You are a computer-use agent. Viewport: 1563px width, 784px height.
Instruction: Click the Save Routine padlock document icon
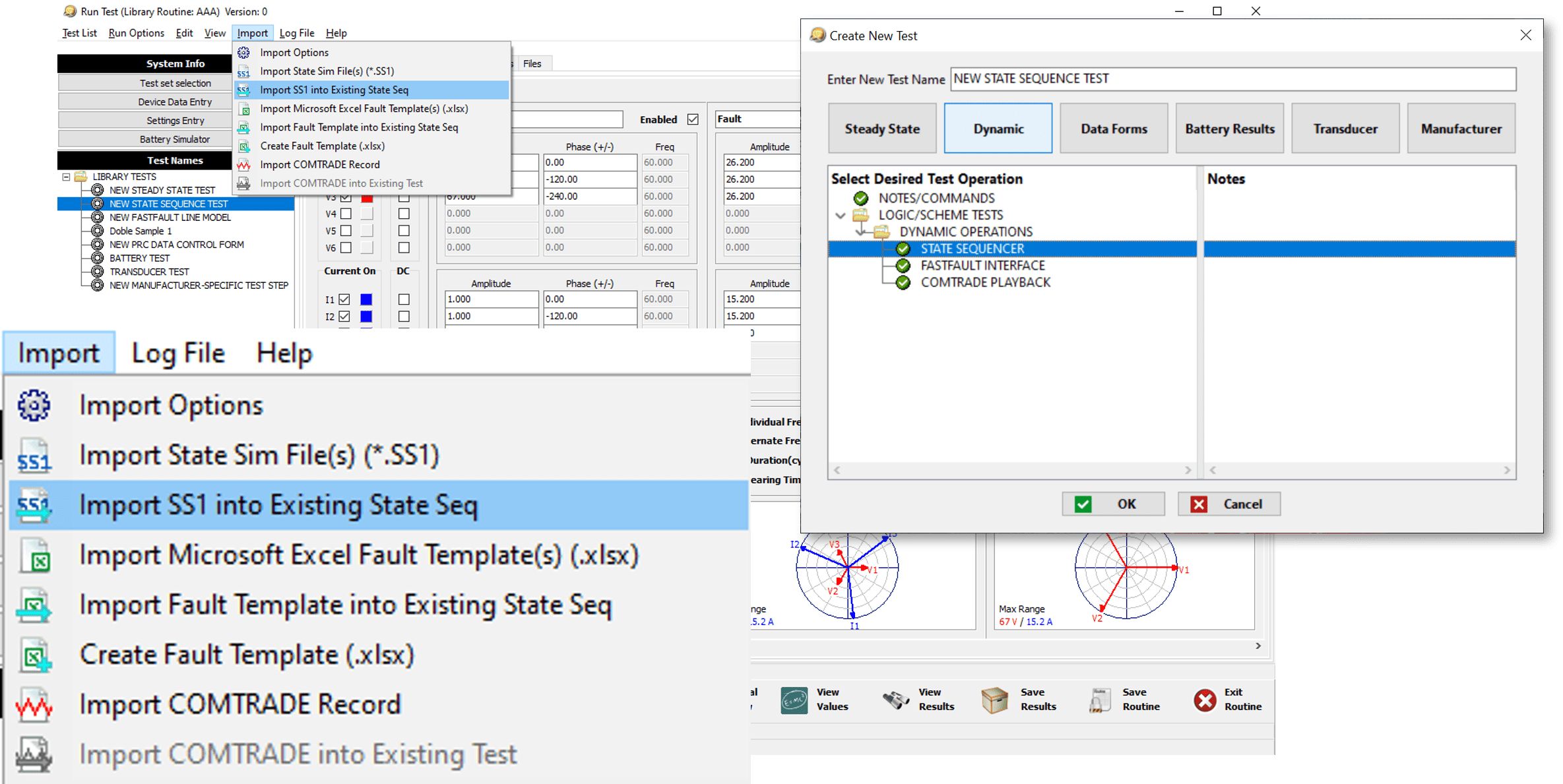1099,700
